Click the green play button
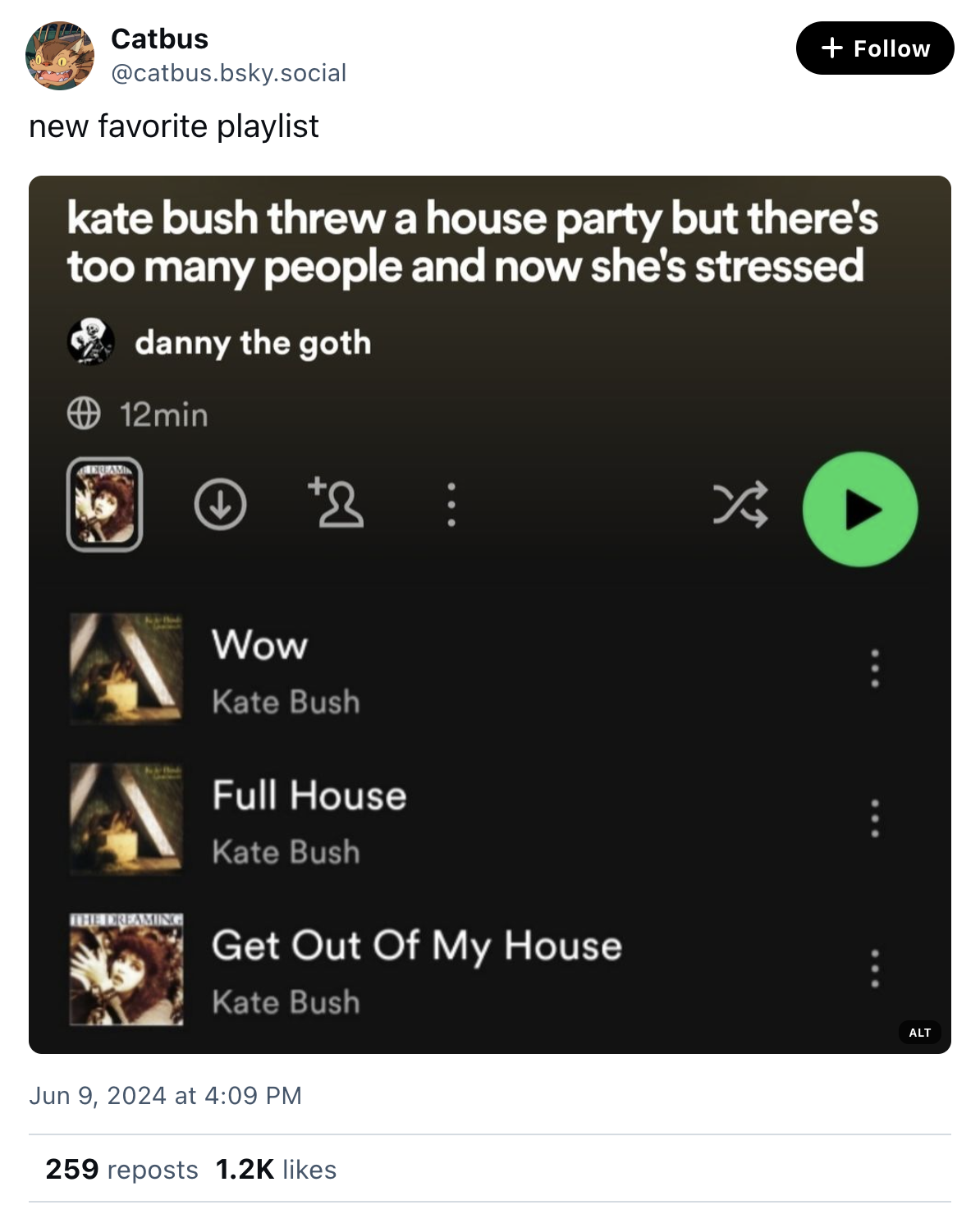 [x=859, y=509]
